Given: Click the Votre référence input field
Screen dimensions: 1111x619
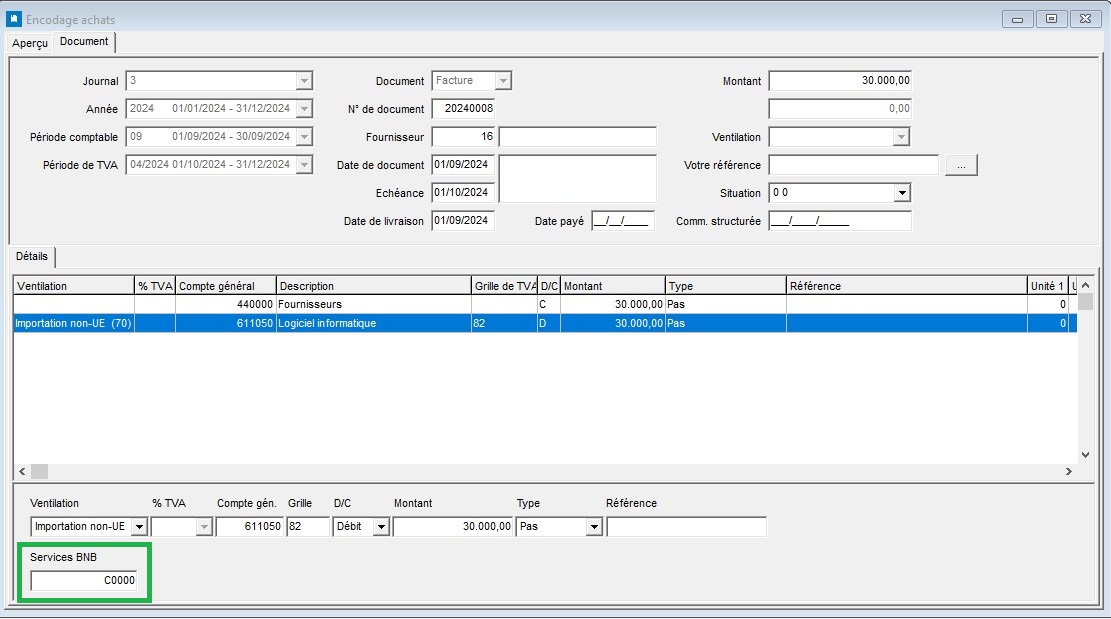Looking at the screenshot, I should point(853,165).
